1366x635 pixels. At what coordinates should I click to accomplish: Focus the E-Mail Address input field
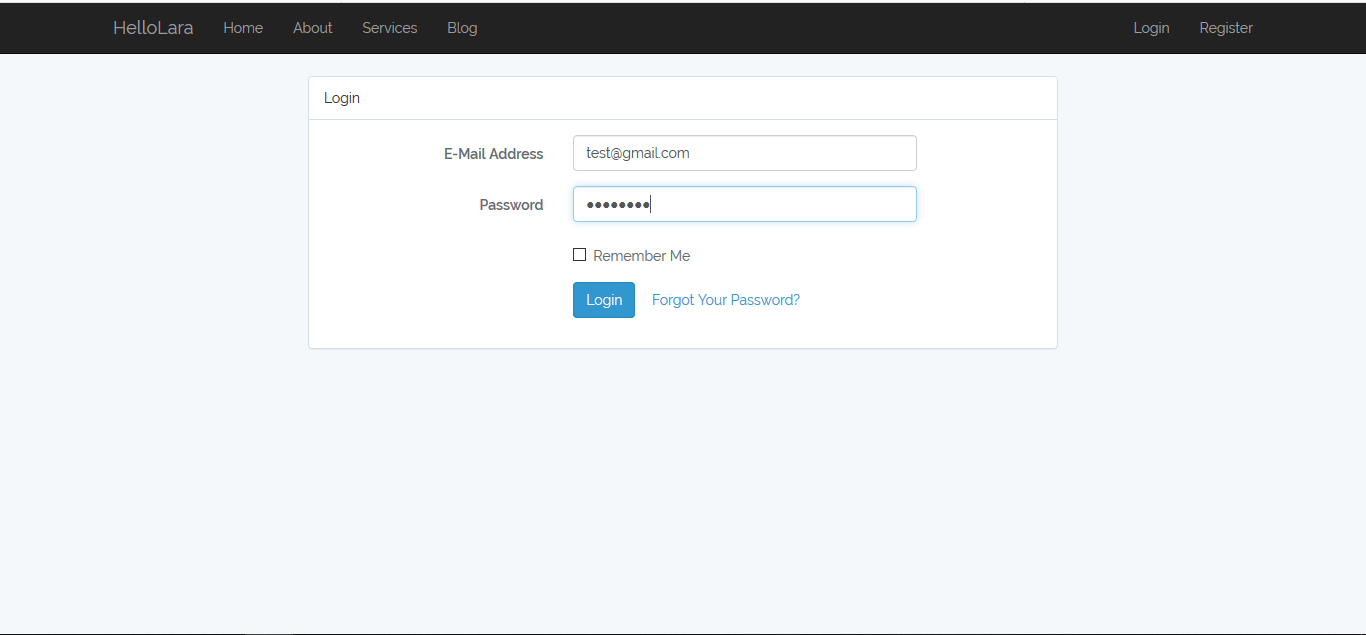coord(744,153)
